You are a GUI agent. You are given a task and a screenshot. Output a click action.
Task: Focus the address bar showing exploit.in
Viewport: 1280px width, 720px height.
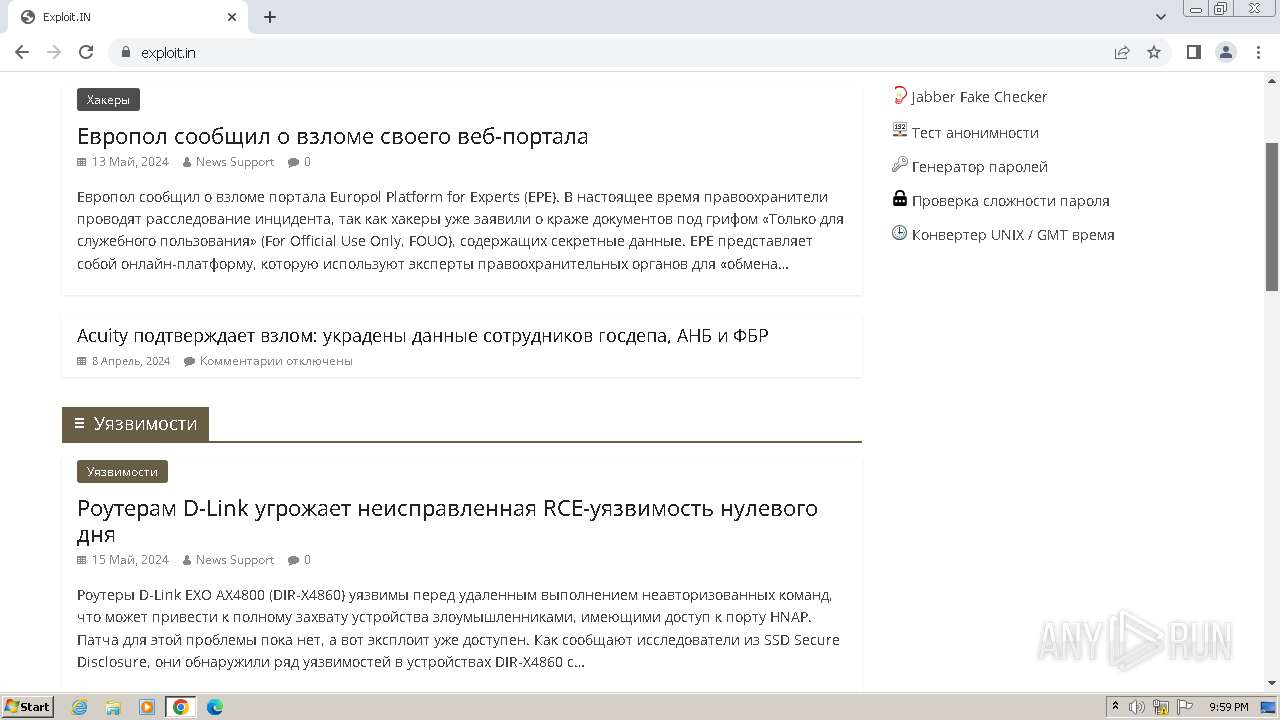pyautogui.click(x=620, y=52)
